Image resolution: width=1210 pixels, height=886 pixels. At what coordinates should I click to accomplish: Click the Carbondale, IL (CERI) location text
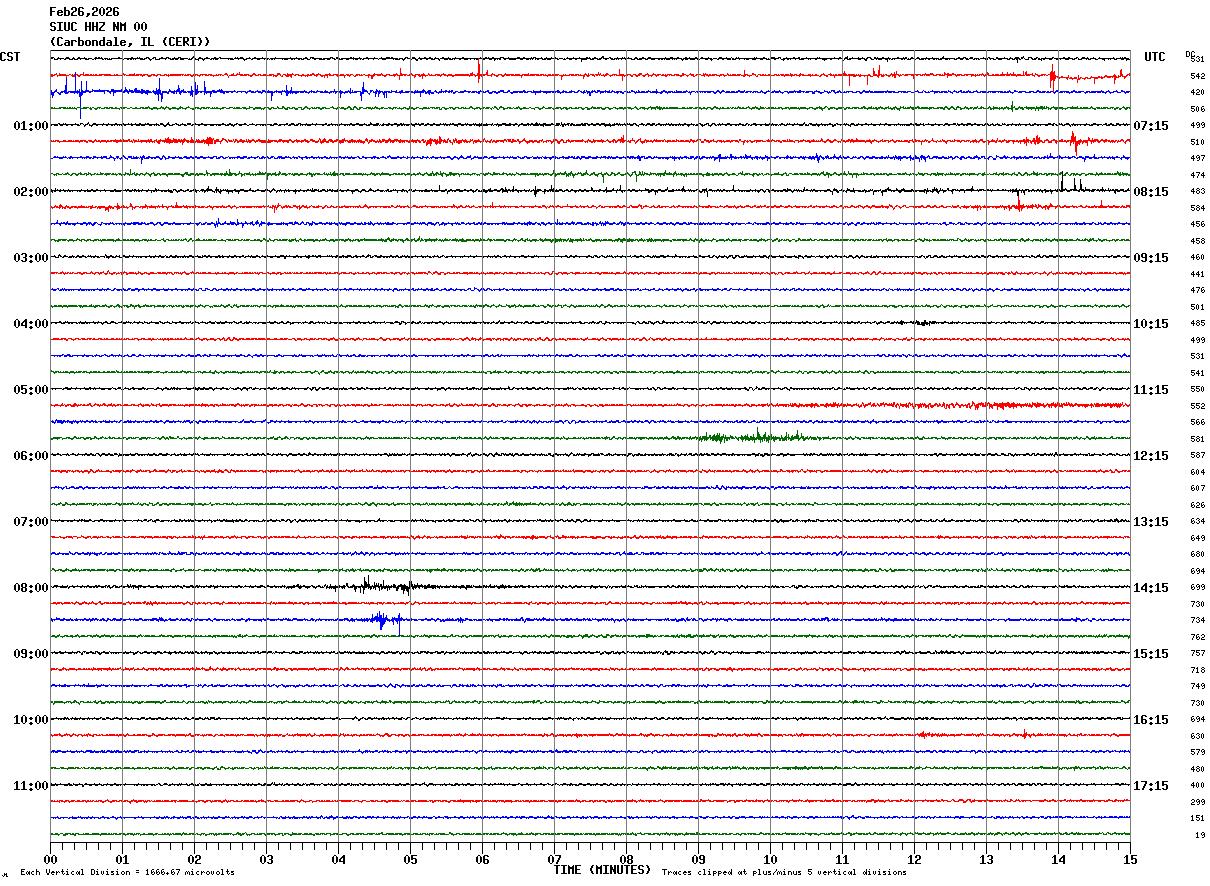(130, 42)
